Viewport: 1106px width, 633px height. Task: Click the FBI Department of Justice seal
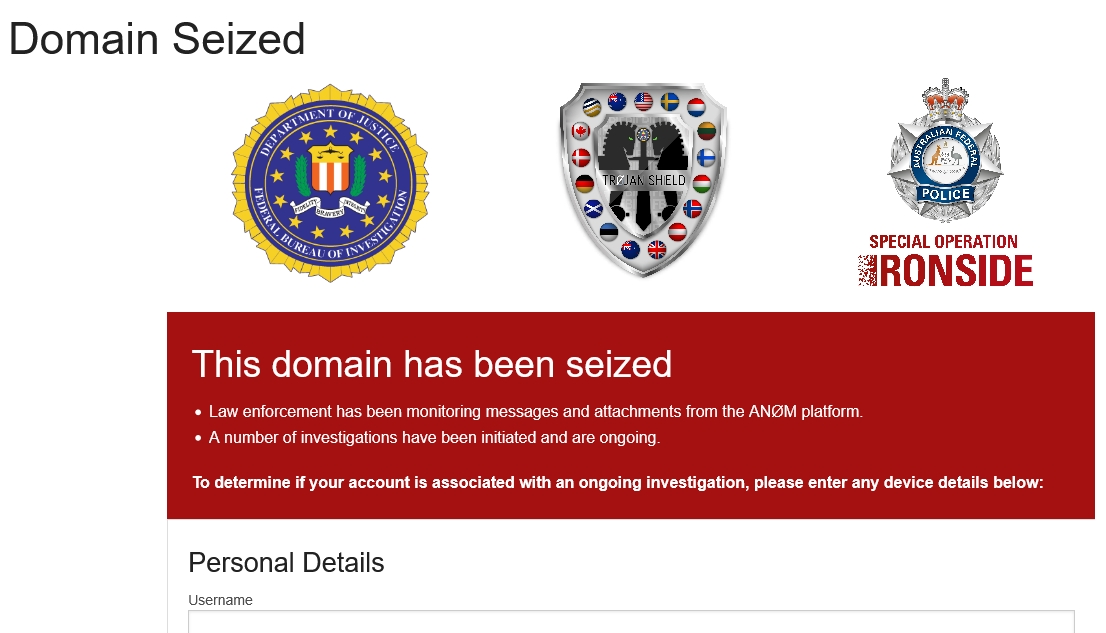pyautogui.click(x=330, y=183)
